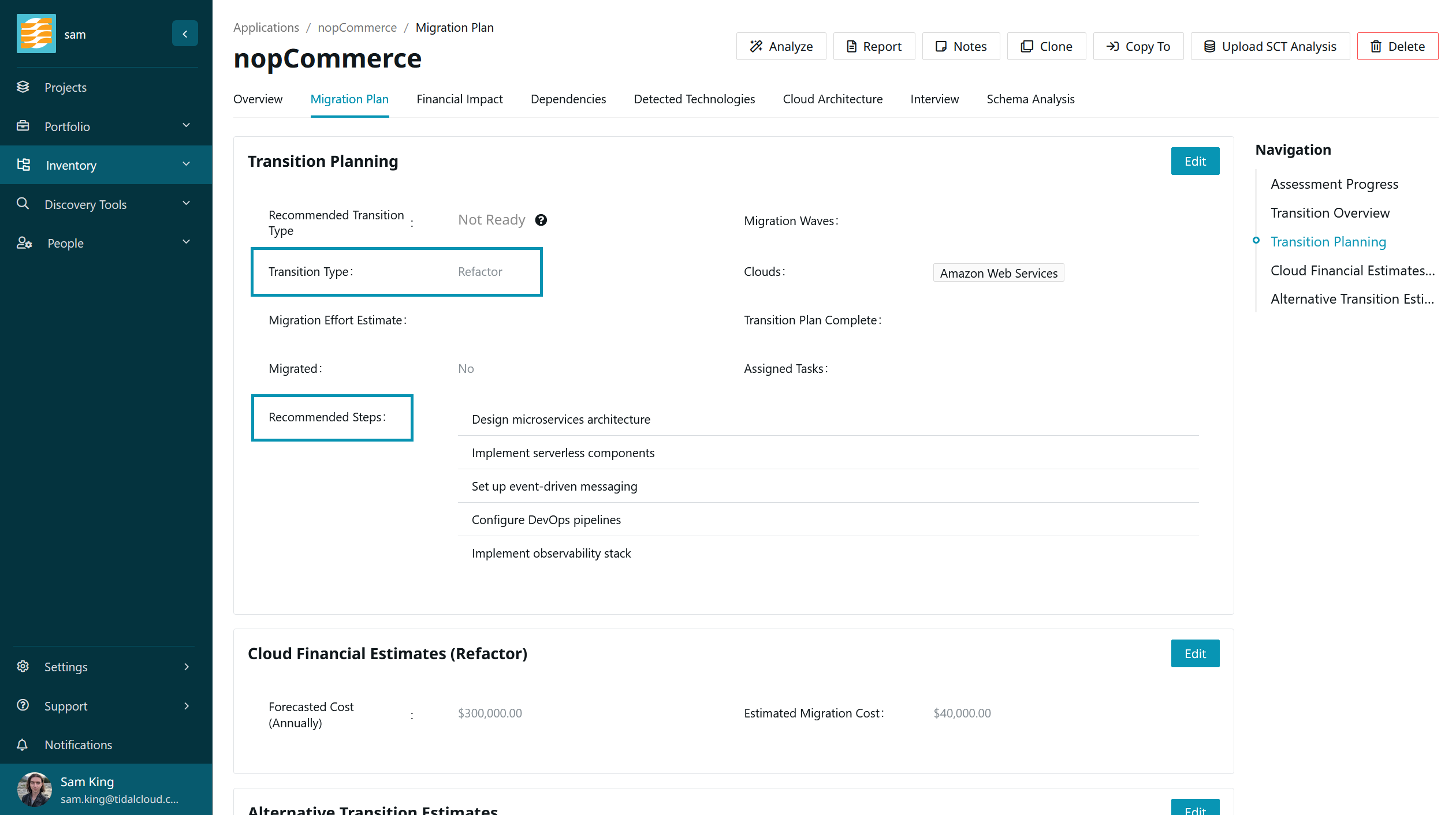Open the Cloud Architecture tab

[x=832, y=99]
